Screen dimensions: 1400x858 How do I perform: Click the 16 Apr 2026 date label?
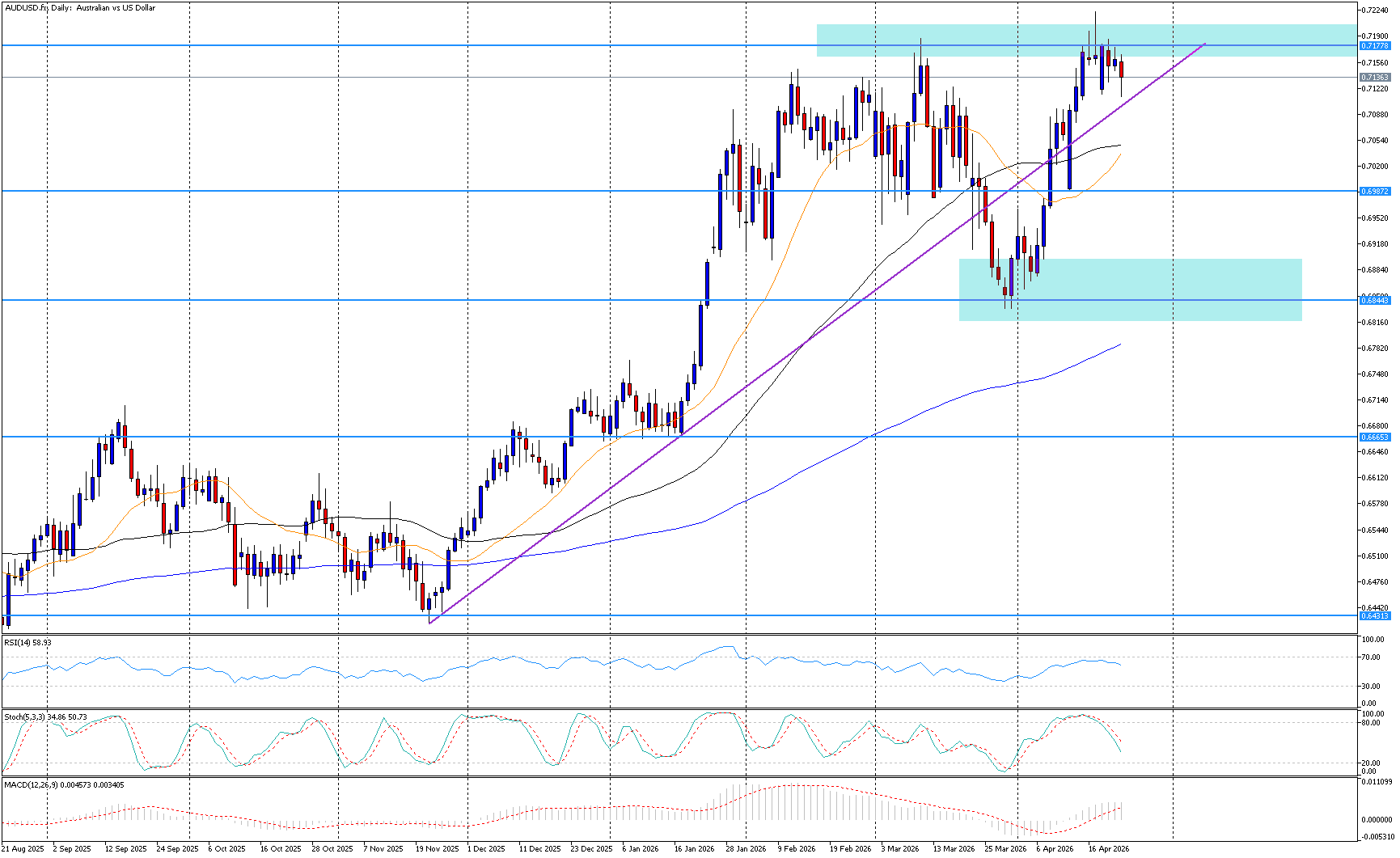click(1108, 848)
